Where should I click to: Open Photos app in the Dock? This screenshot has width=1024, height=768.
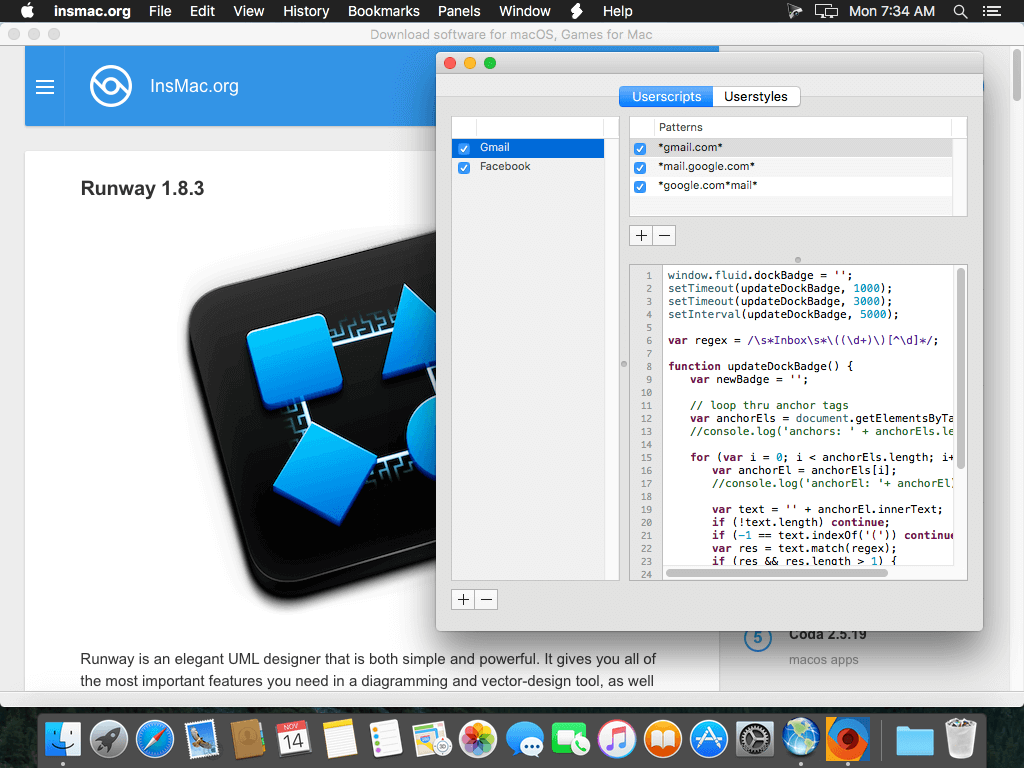[478, 739]
